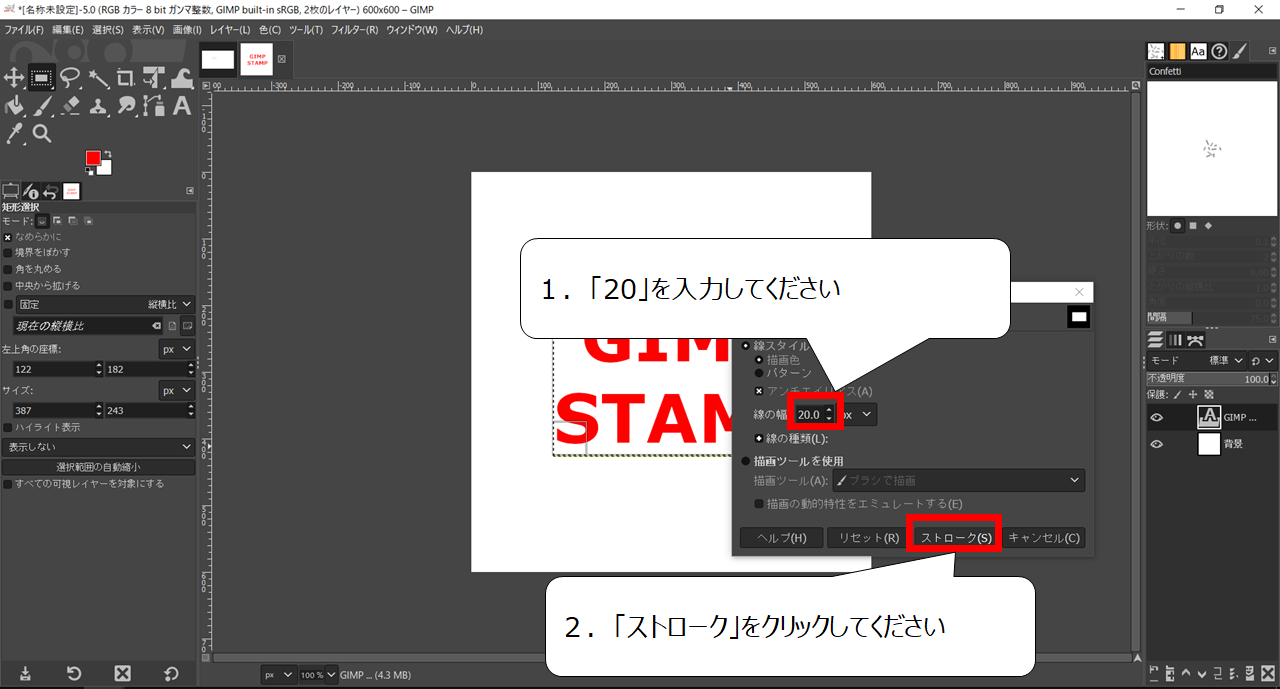Open the Tool Options tab icon
The image size is (1280, 689).
point(11,191)
